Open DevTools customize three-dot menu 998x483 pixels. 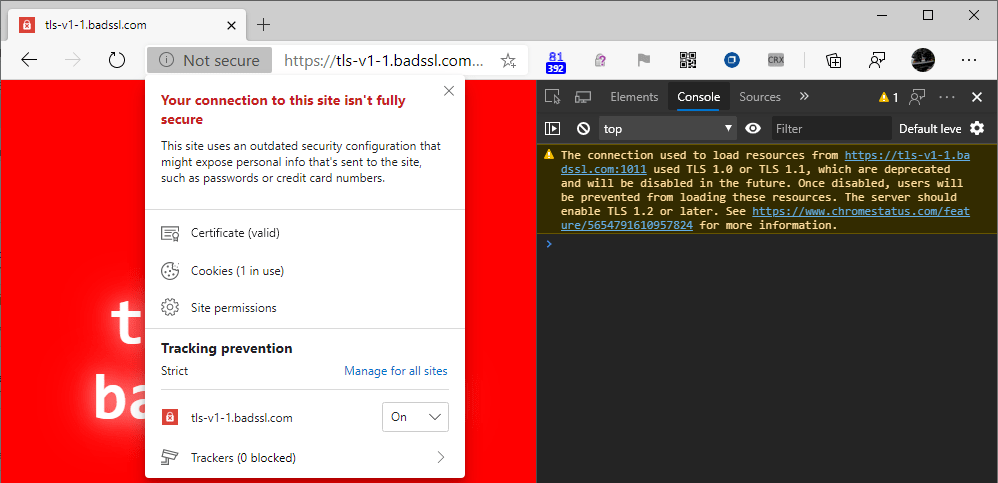click(x=947, y=97)
